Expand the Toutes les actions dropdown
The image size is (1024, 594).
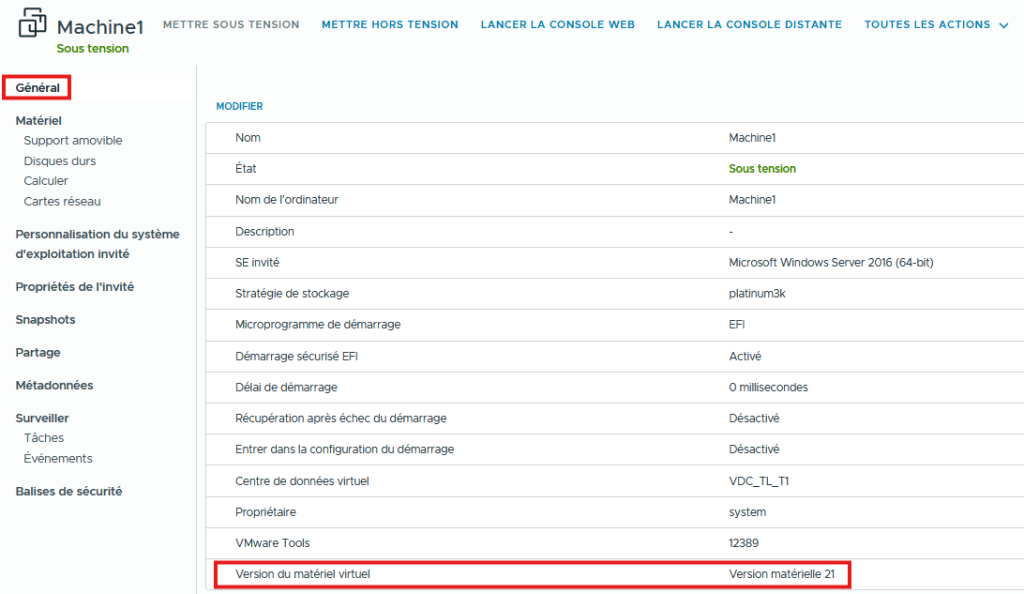coord(936,25)
